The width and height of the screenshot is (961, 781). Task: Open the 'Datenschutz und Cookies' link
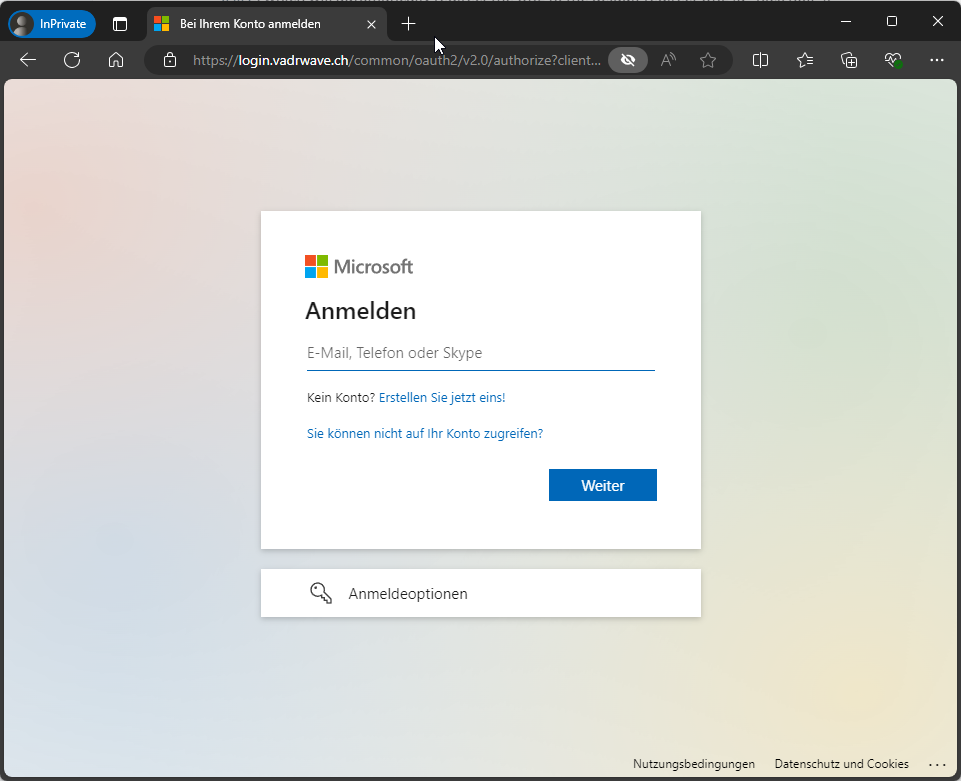click(841, 764)
